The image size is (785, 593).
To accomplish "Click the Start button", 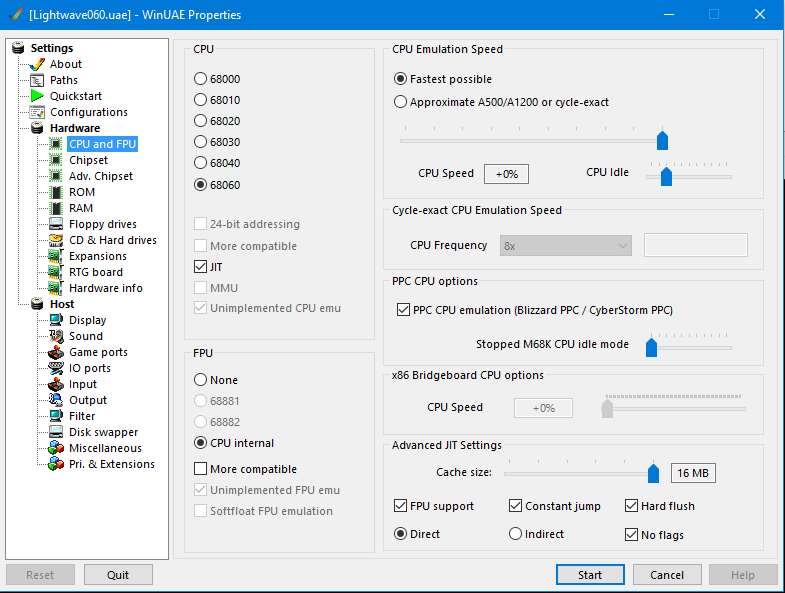I will pyautogui.click(x=590, y=575).
